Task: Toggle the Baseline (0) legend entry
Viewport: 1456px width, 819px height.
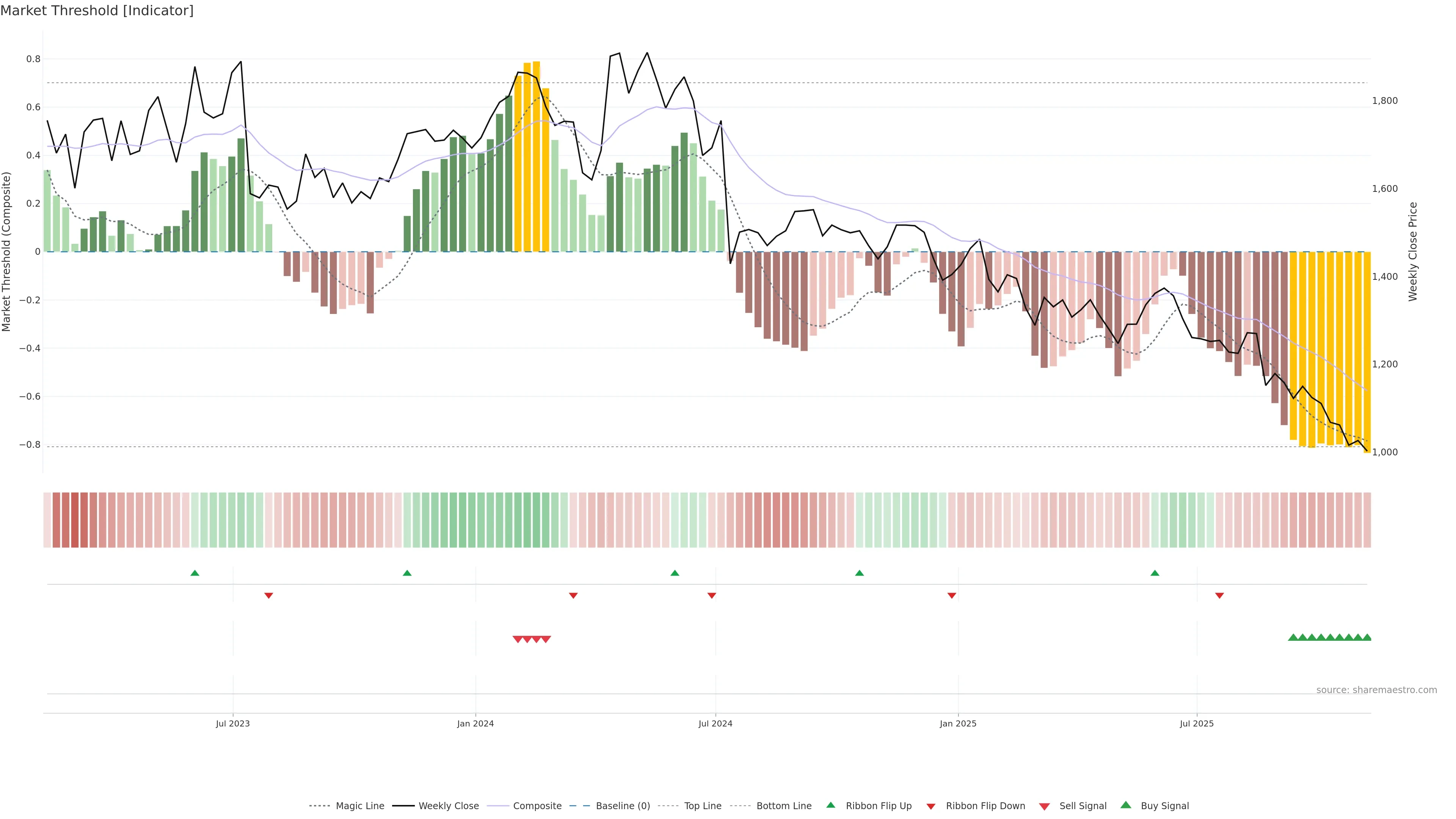Action: [623, 806]
